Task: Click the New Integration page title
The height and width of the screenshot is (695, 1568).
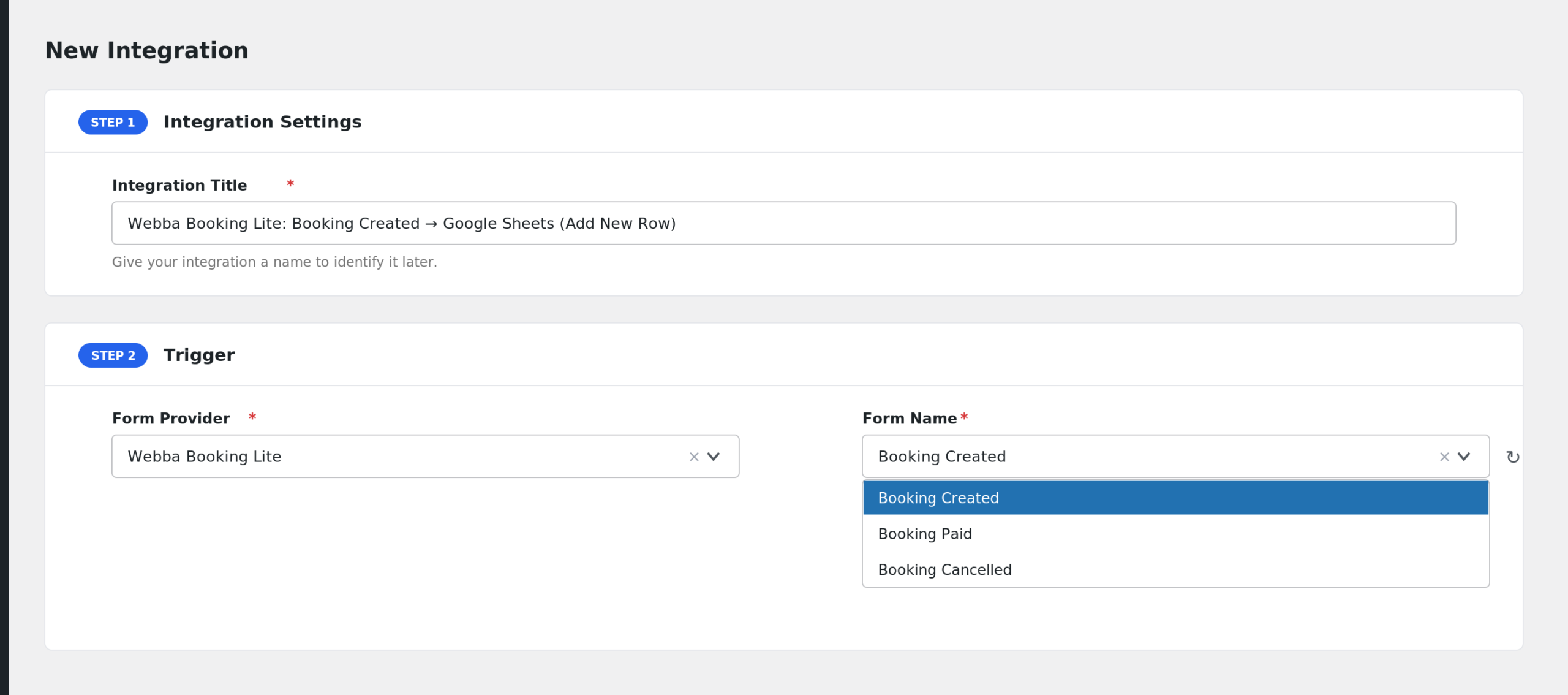Action: point(147,50)
